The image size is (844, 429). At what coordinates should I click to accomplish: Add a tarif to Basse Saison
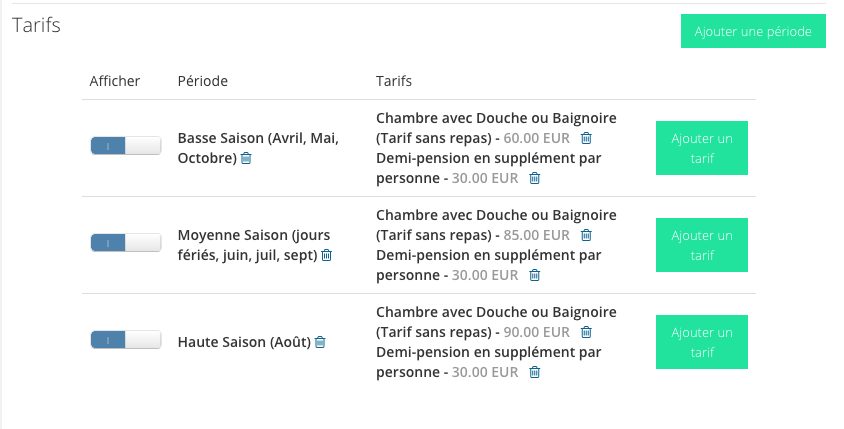point(701,148)
